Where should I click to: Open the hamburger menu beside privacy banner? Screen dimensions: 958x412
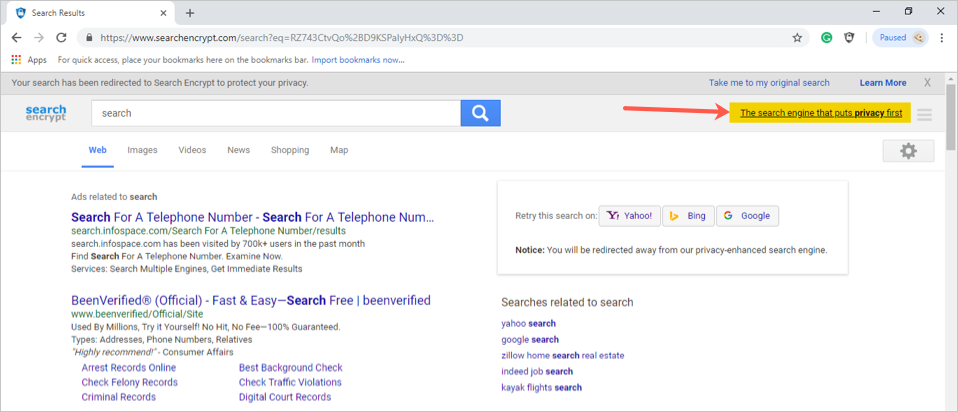(x=924, y=114)
